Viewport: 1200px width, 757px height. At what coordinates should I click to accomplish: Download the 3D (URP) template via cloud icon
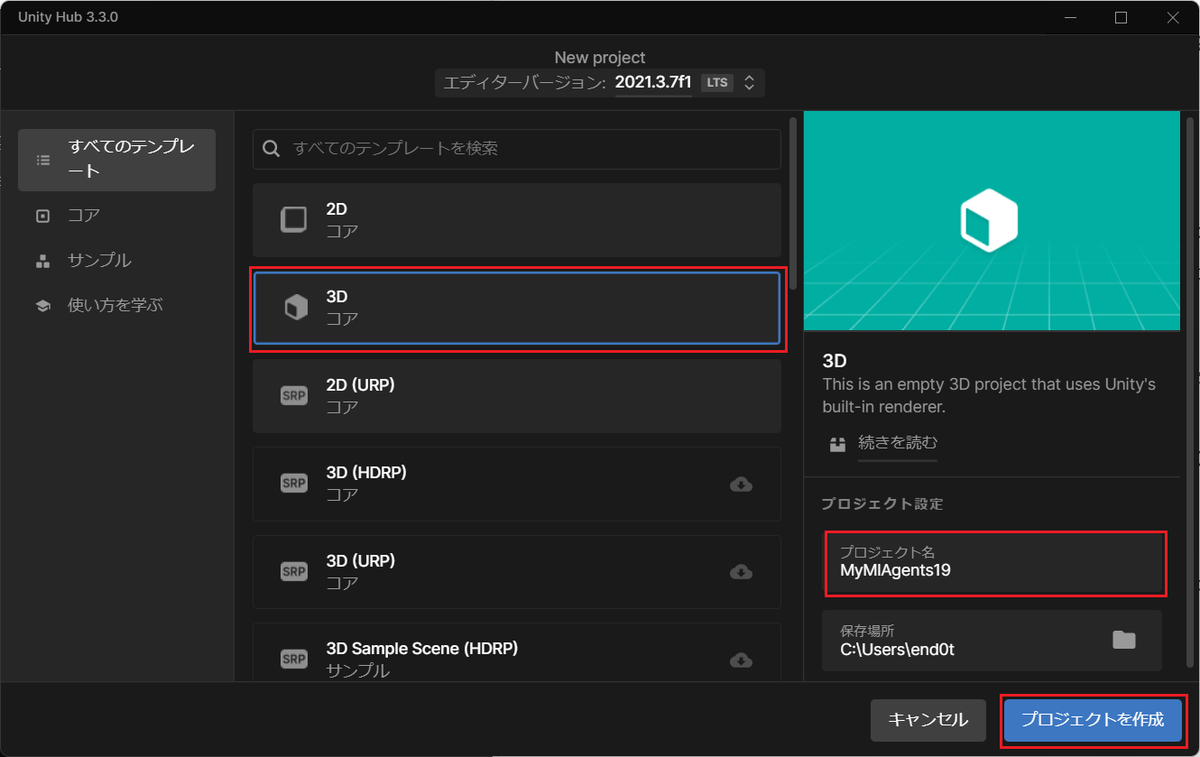pos(741,572)
